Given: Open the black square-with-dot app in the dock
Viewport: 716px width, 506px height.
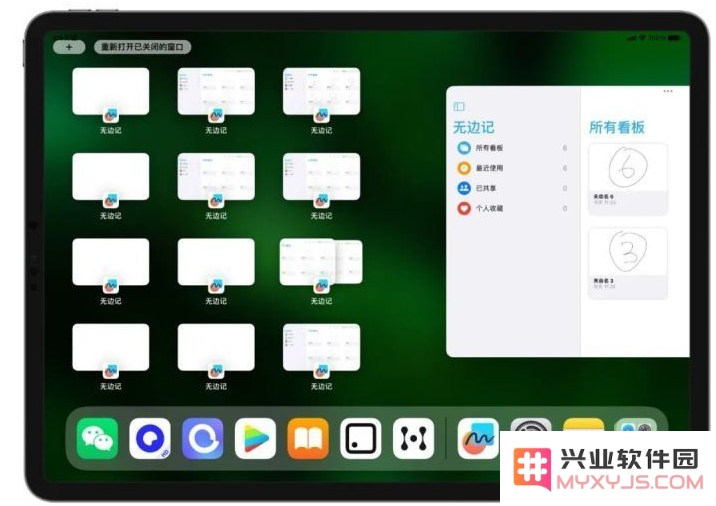Looking at the screenshot, I should 361,438.
